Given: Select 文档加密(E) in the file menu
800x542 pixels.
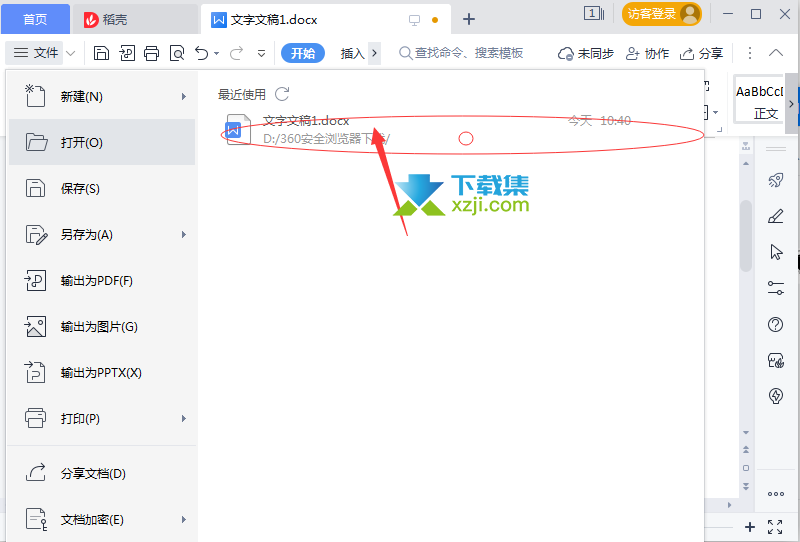Looking at the screenshot, I should coord(102,520).
